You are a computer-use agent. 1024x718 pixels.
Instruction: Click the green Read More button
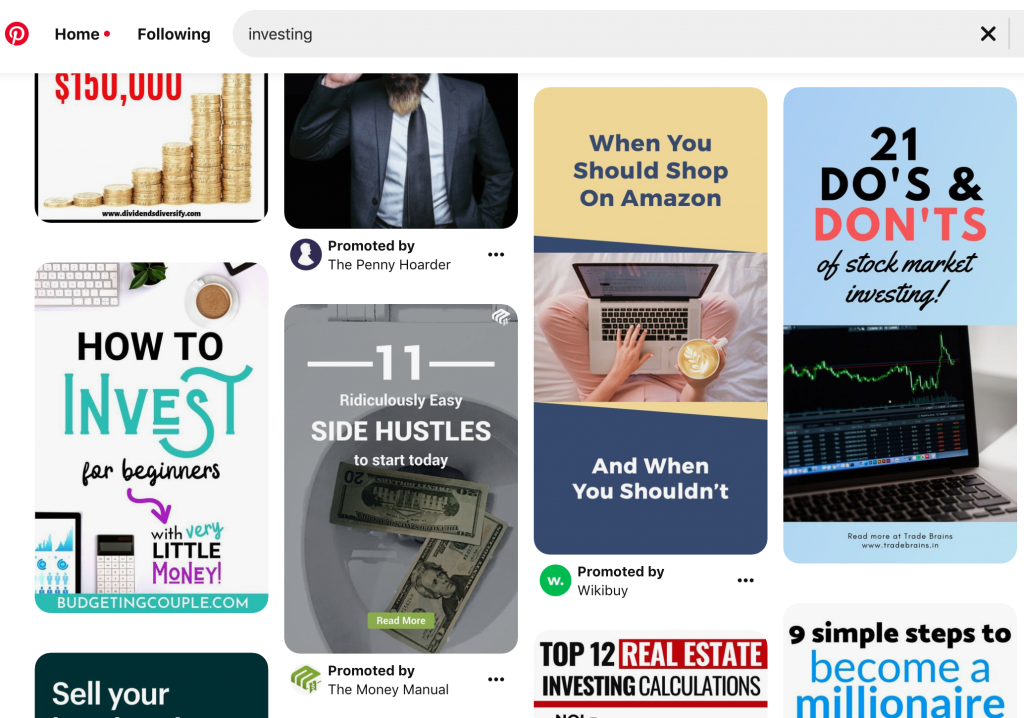pyautogui.click(x=401, y=621)
